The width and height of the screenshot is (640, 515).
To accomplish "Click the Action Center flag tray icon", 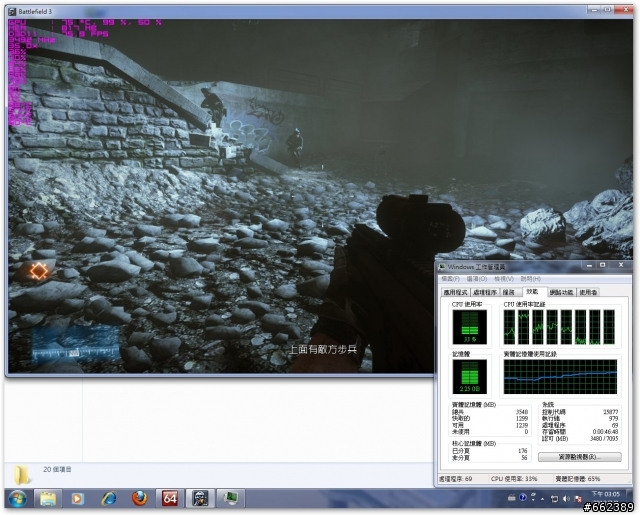I will tap(578, 499).
